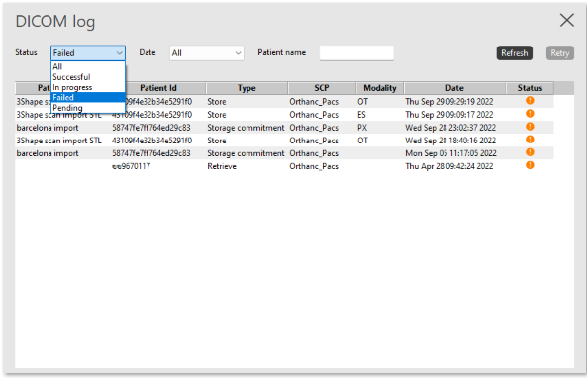The image size is (587, 378).
Task: Select Storage commitment cell on Wed Sep 28 row
Action: 246,128
